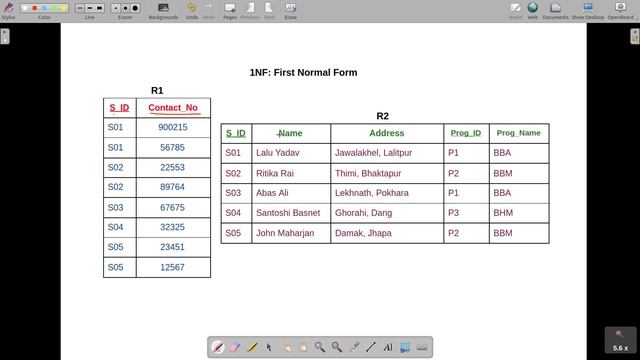Click the Prog_Name column header
640x360 pixels.
click(x=518, y=133)
